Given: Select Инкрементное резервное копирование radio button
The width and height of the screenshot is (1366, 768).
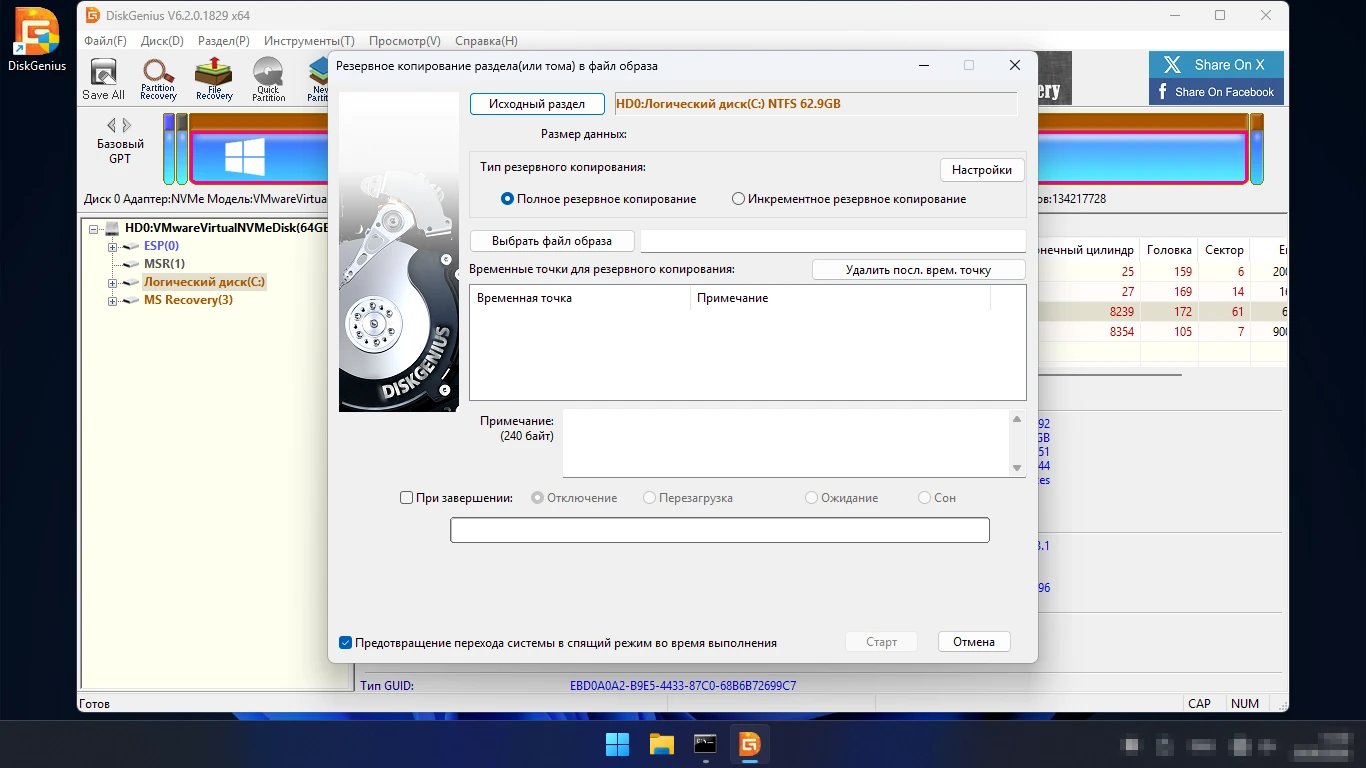Looking at the screenshot, I should 739,199.
